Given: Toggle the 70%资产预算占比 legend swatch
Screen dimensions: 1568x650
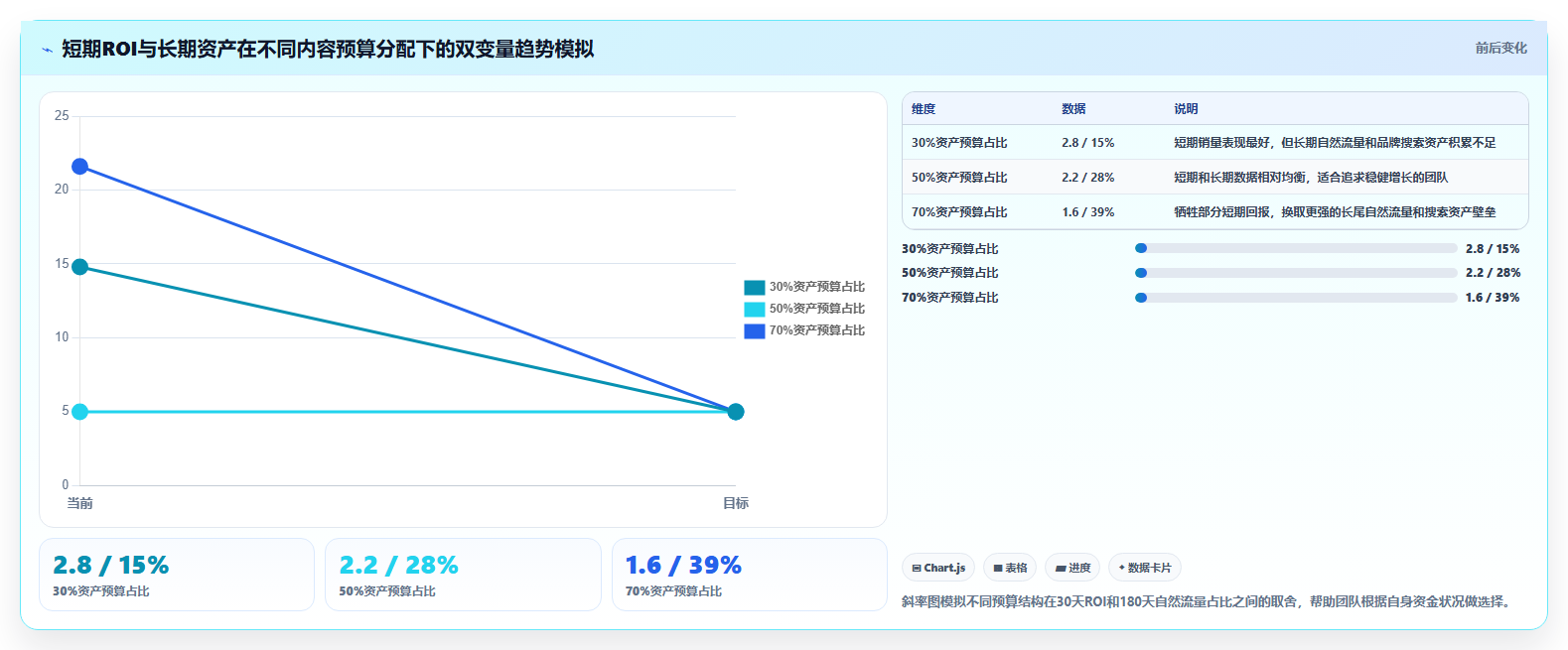Looking at the screenshot, I should click(755, 330).
